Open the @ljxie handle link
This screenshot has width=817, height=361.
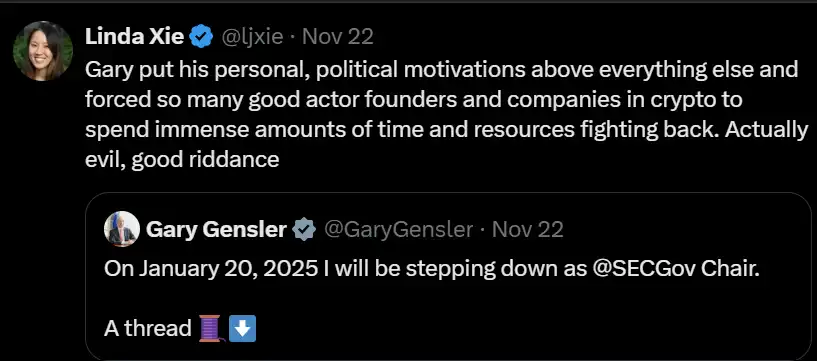(252, 38)
